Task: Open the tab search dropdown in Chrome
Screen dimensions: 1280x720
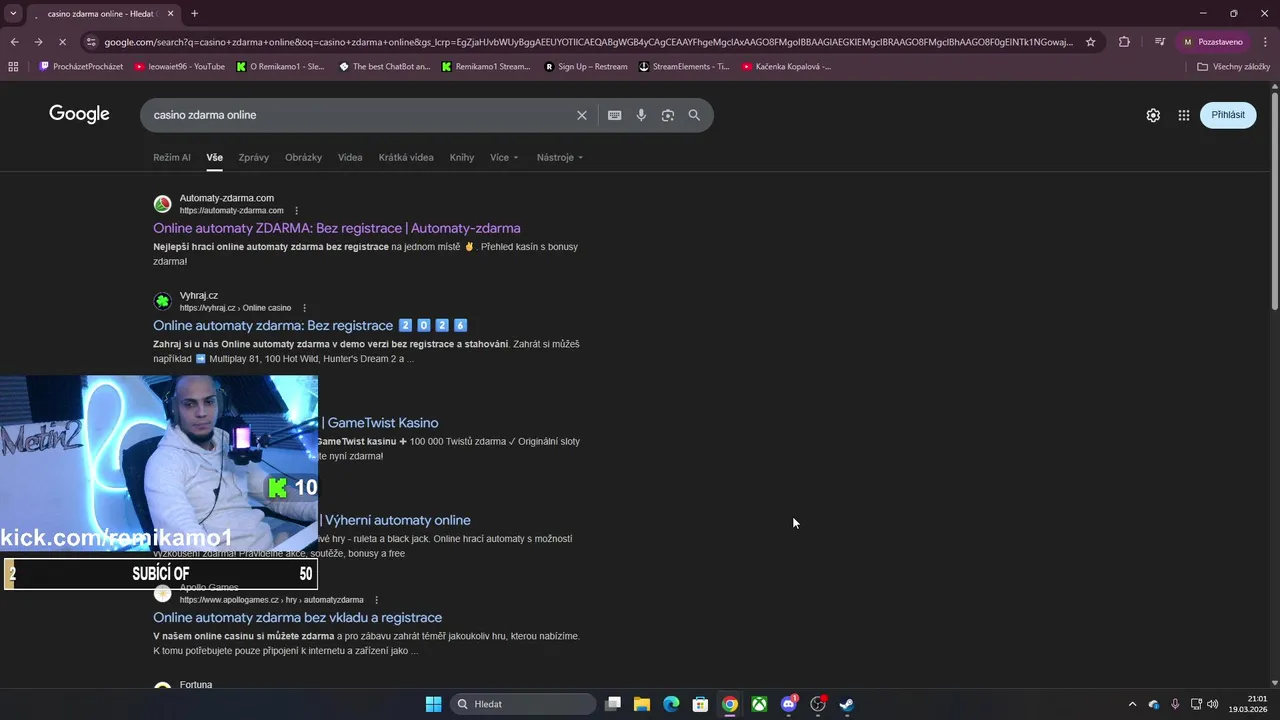Action: [13, 13]
